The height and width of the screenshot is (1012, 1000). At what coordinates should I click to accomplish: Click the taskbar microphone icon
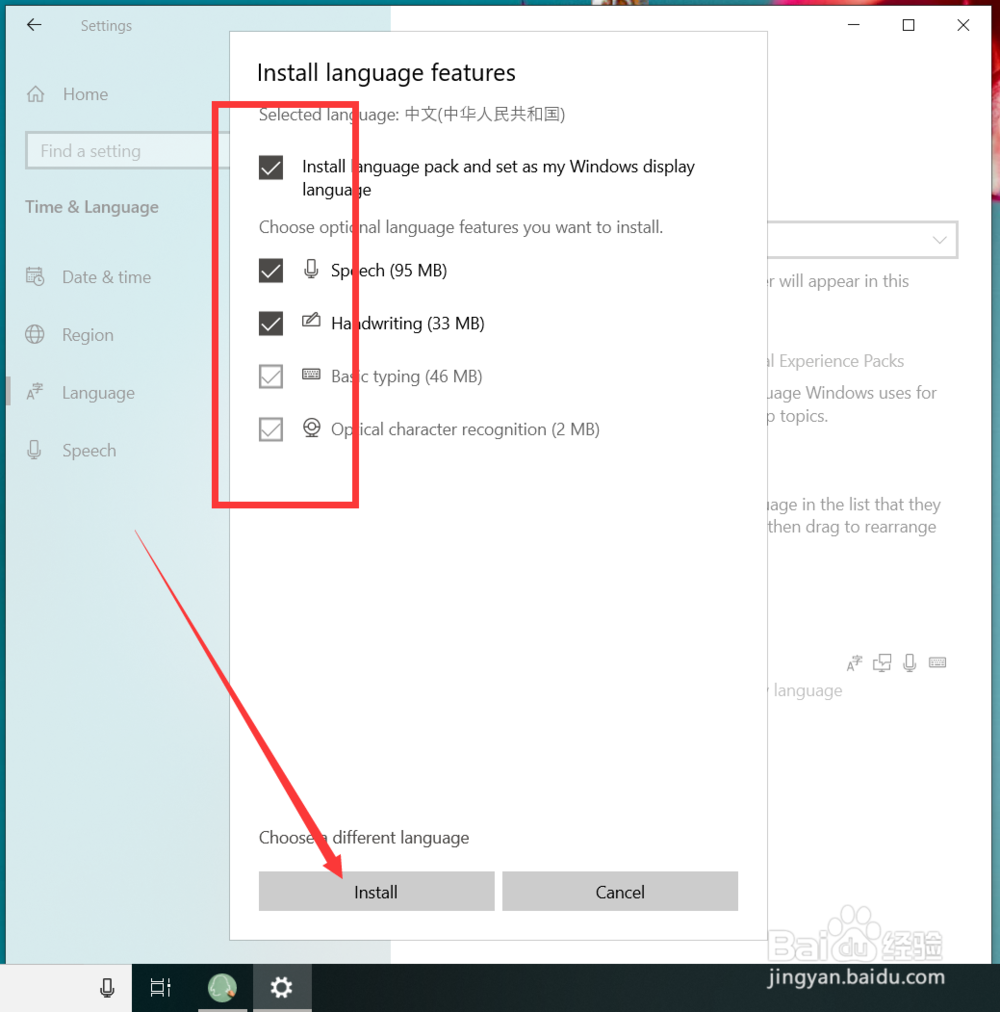click(107, 987)
